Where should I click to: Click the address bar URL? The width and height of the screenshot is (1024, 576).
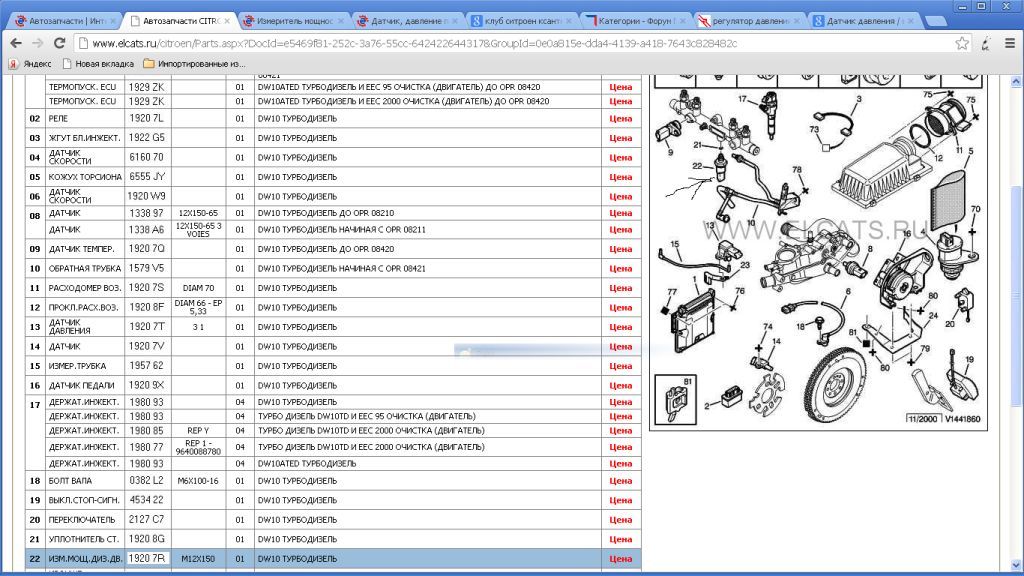click(415, 44)
